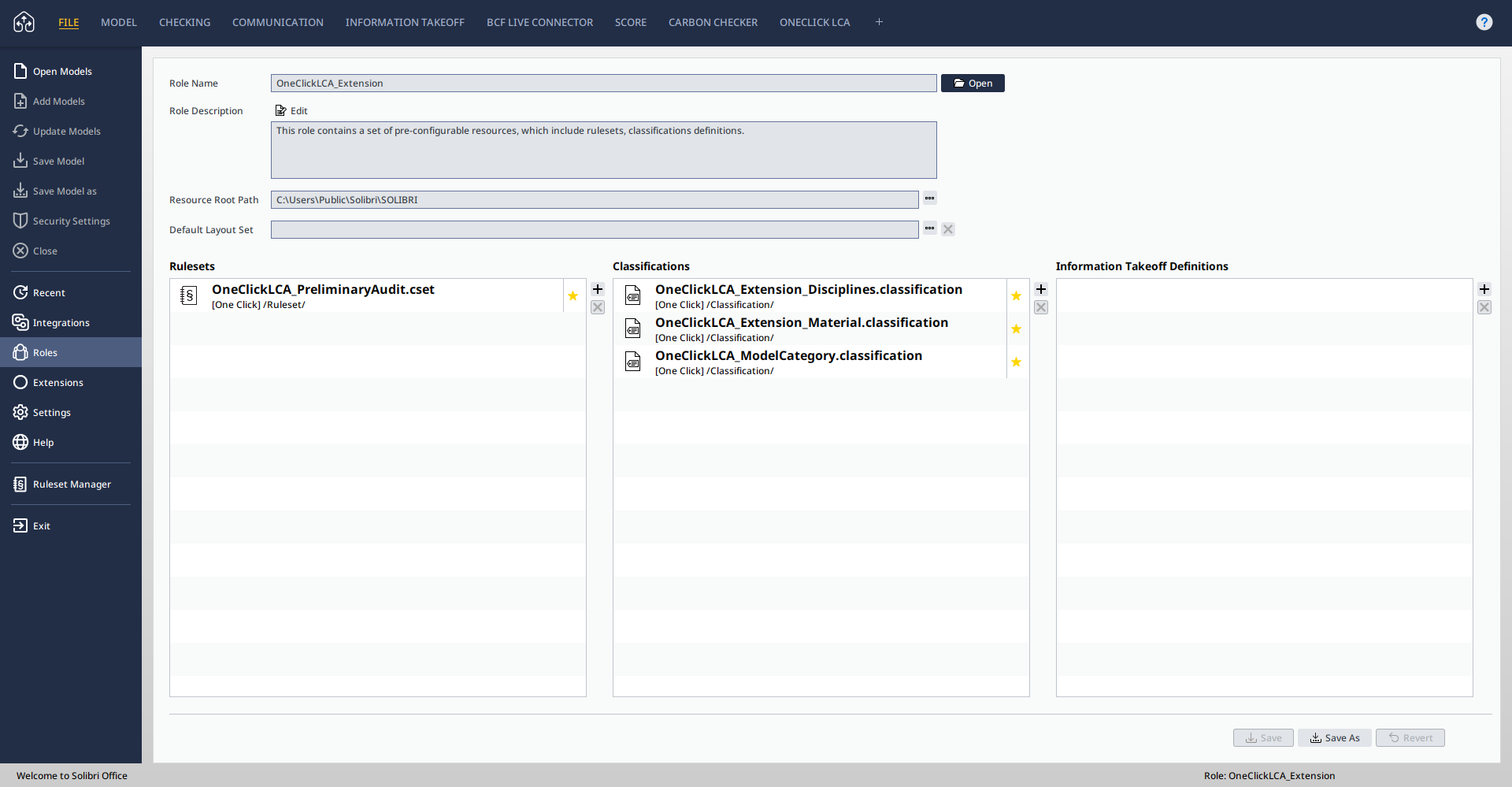The image size is (1512, 787).
Task: Toggle star on Extension_Disciplines classification
Action: click(x=1017, y=296)
